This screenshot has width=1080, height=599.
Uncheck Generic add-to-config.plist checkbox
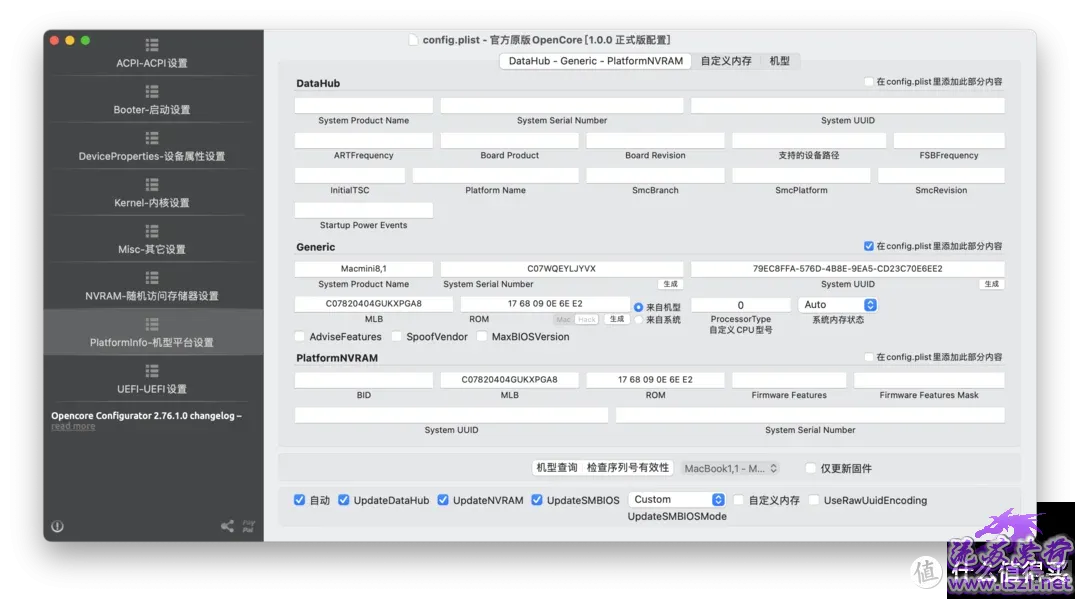click(869, 246)
